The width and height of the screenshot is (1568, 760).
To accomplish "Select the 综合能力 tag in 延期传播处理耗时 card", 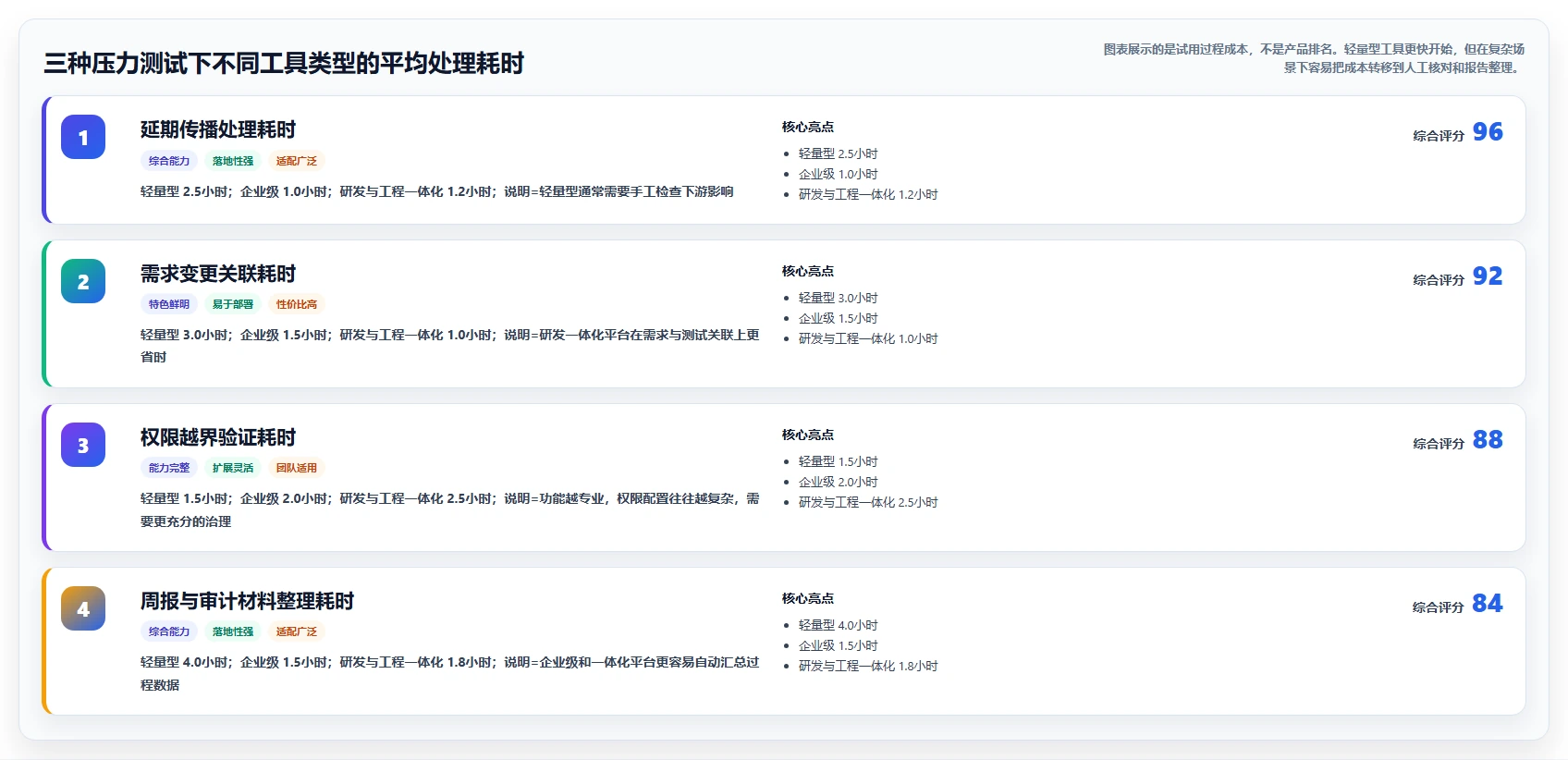I will pyautogui.click(x=169, y=161).
